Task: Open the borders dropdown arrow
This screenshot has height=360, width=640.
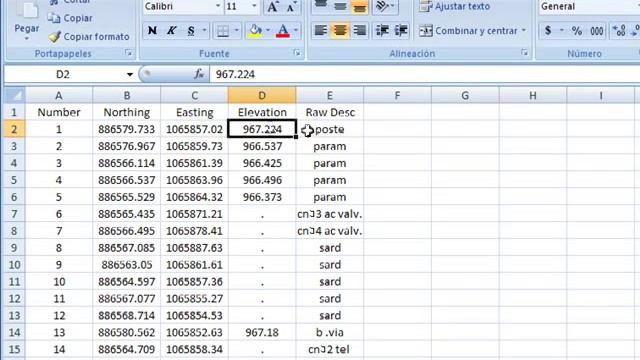Action: point(236,31)
